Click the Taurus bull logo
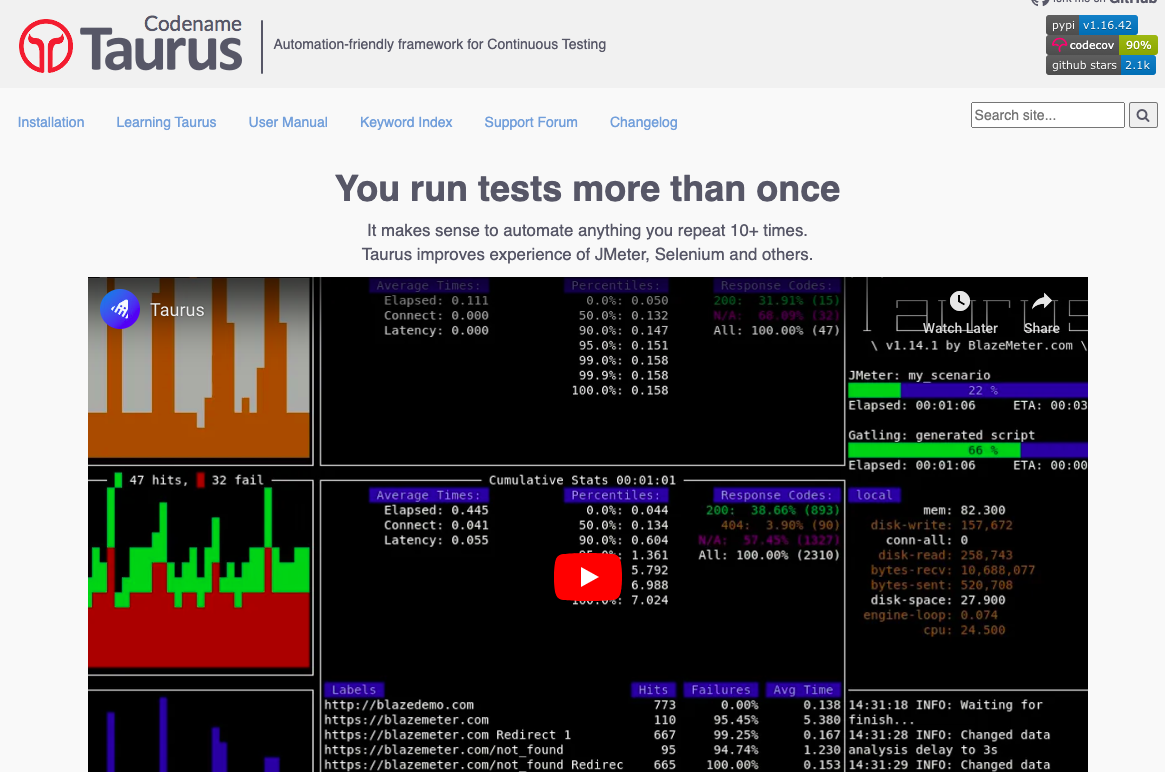Image resolution: width=1165 pixels, height=772 pixels. 44,44
